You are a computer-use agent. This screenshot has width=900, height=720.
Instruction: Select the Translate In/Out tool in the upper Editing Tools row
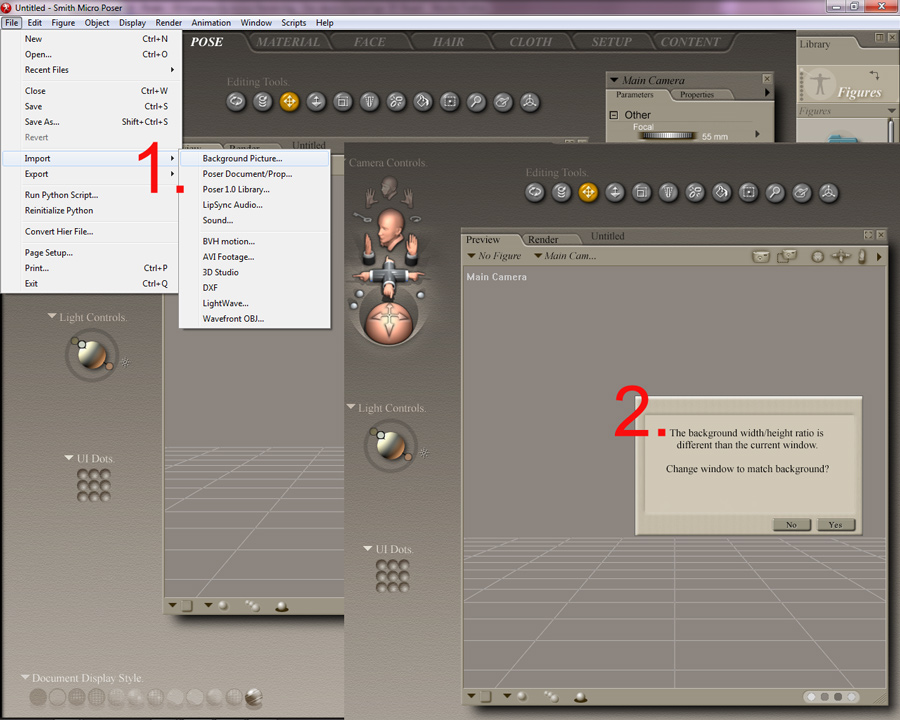coord(316,102)
